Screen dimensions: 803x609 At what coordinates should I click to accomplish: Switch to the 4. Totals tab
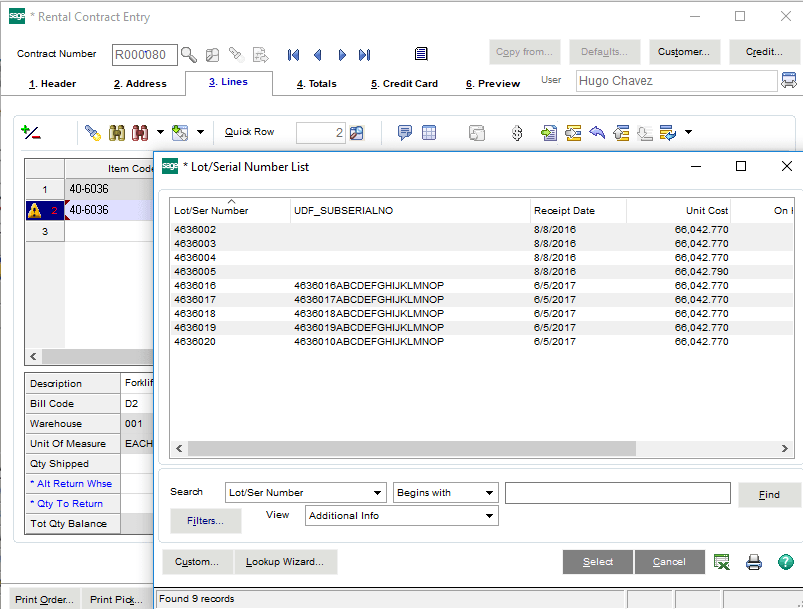(x=316, y=83)
